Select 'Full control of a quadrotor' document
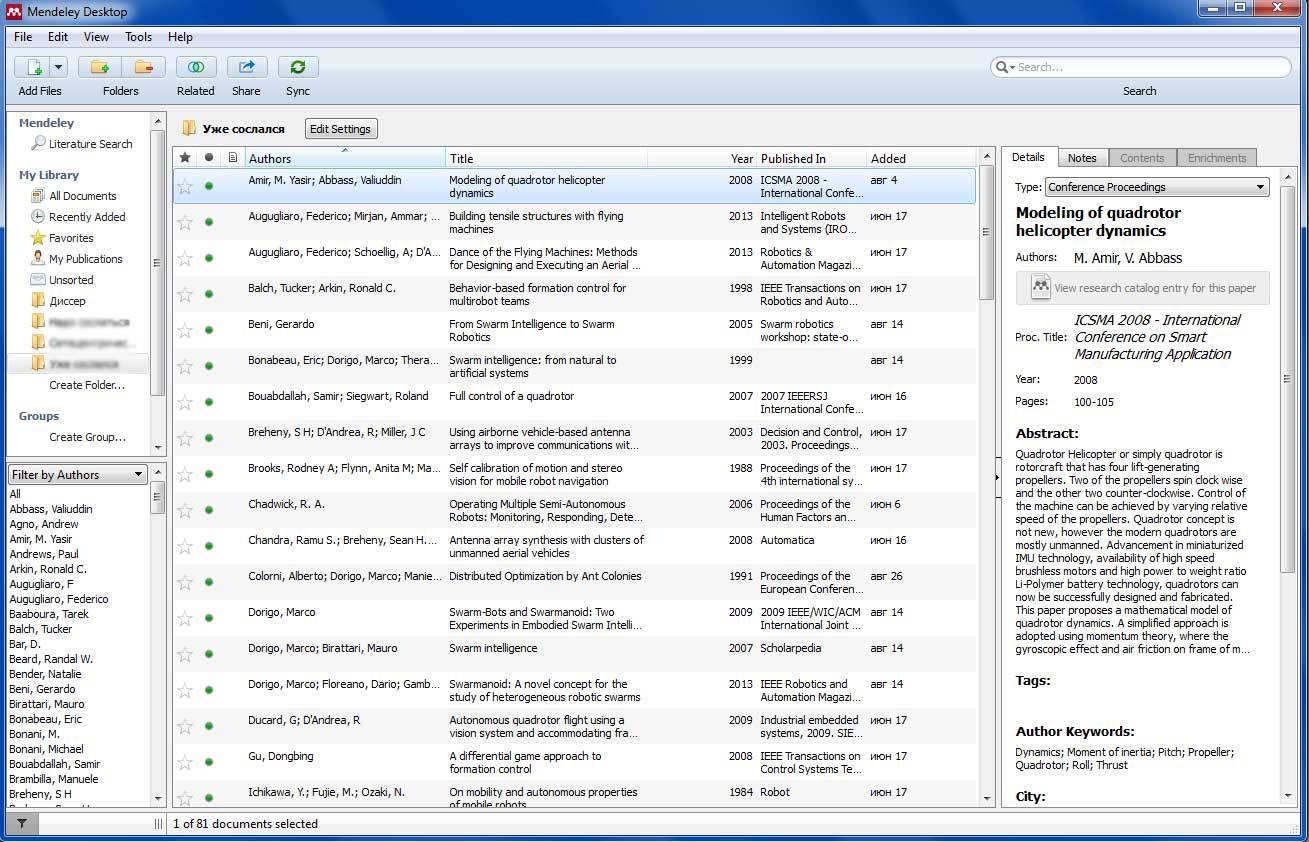 coord(575,403)
